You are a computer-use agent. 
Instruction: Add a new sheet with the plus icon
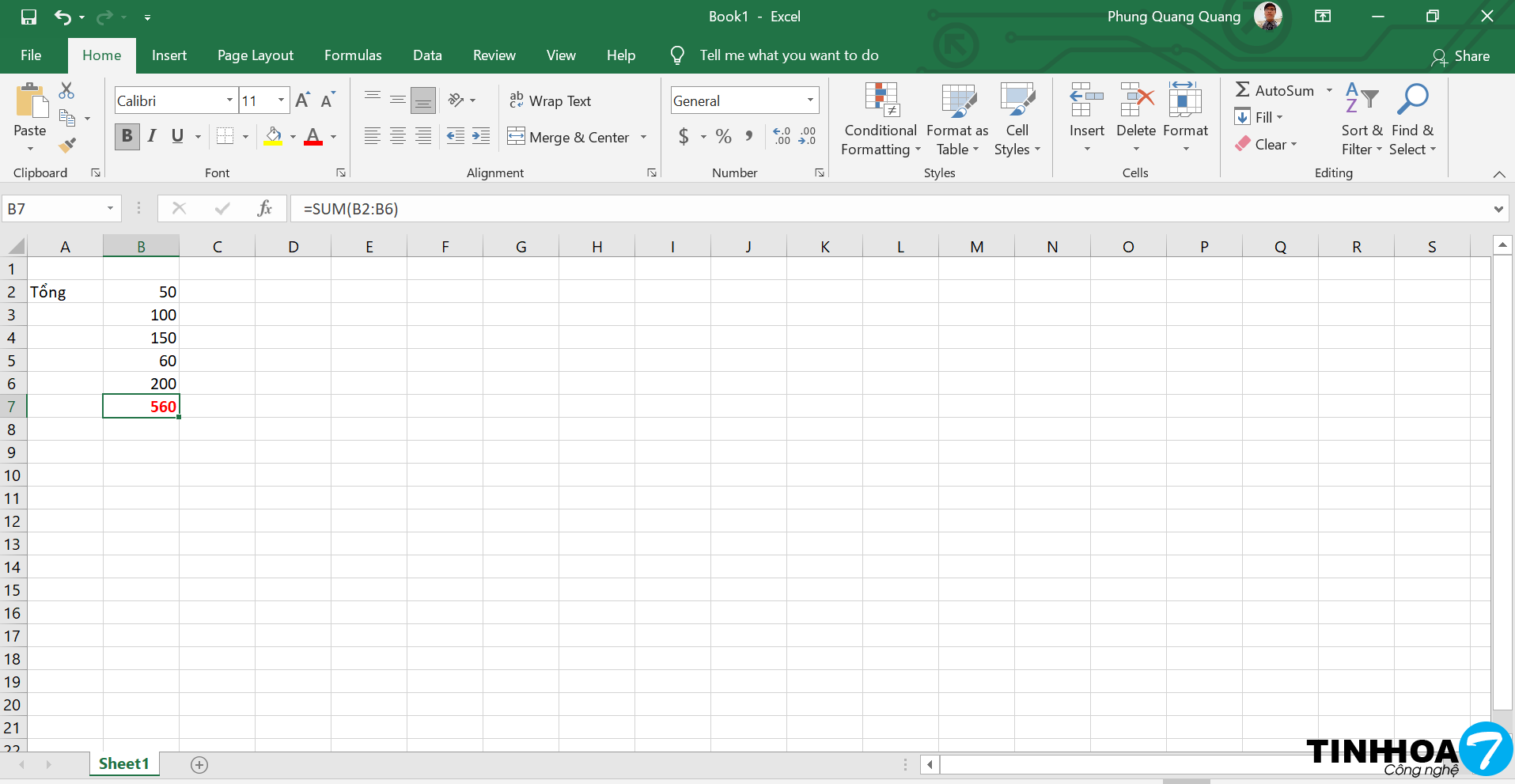pyautogui.click(x=199, y=764)
